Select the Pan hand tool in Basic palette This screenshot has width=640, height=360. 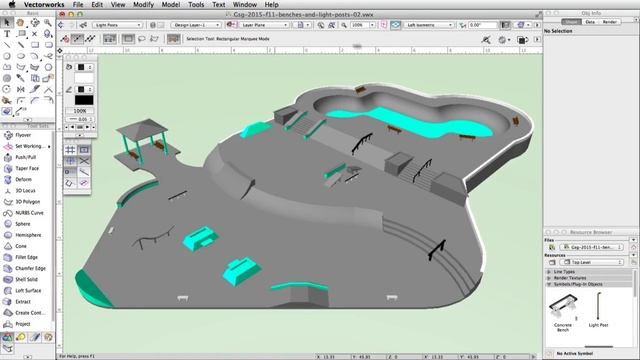20,22
